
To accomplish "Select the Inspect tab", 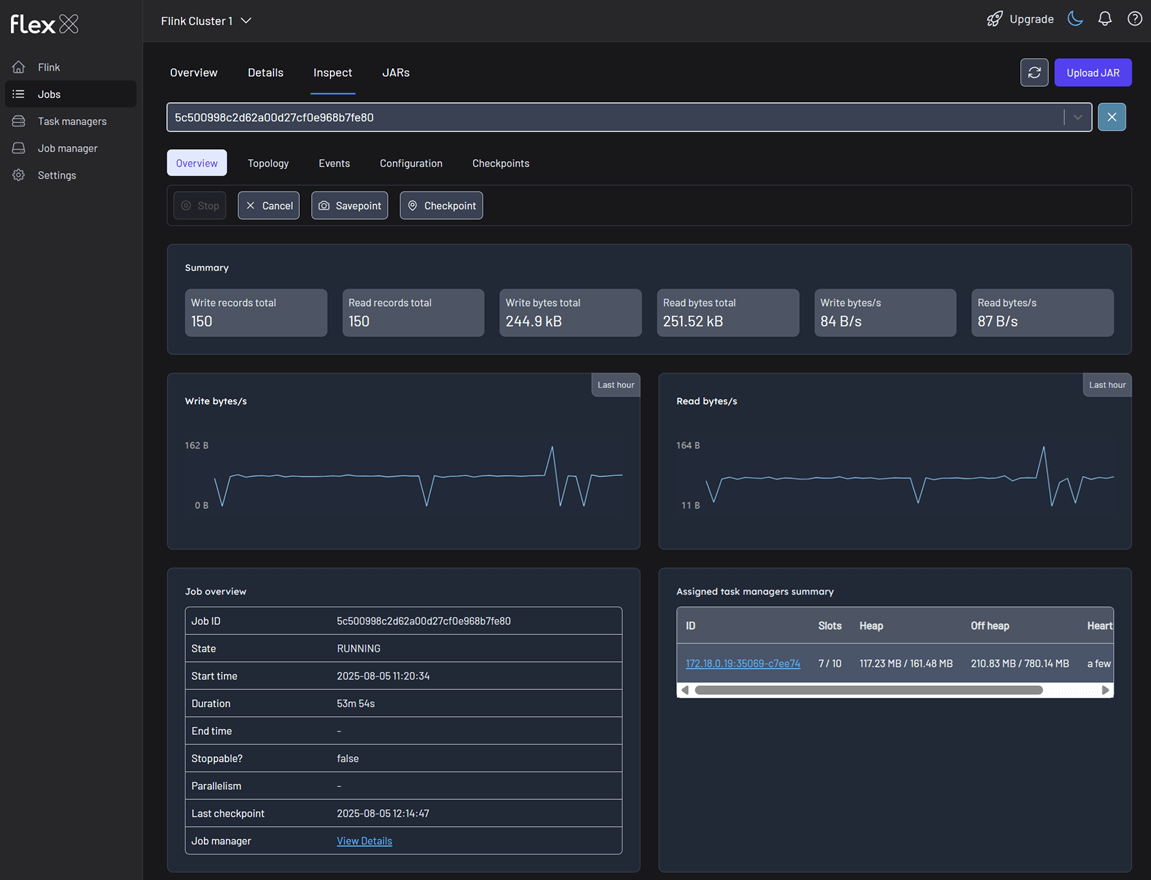I will (x=333, y=73).
